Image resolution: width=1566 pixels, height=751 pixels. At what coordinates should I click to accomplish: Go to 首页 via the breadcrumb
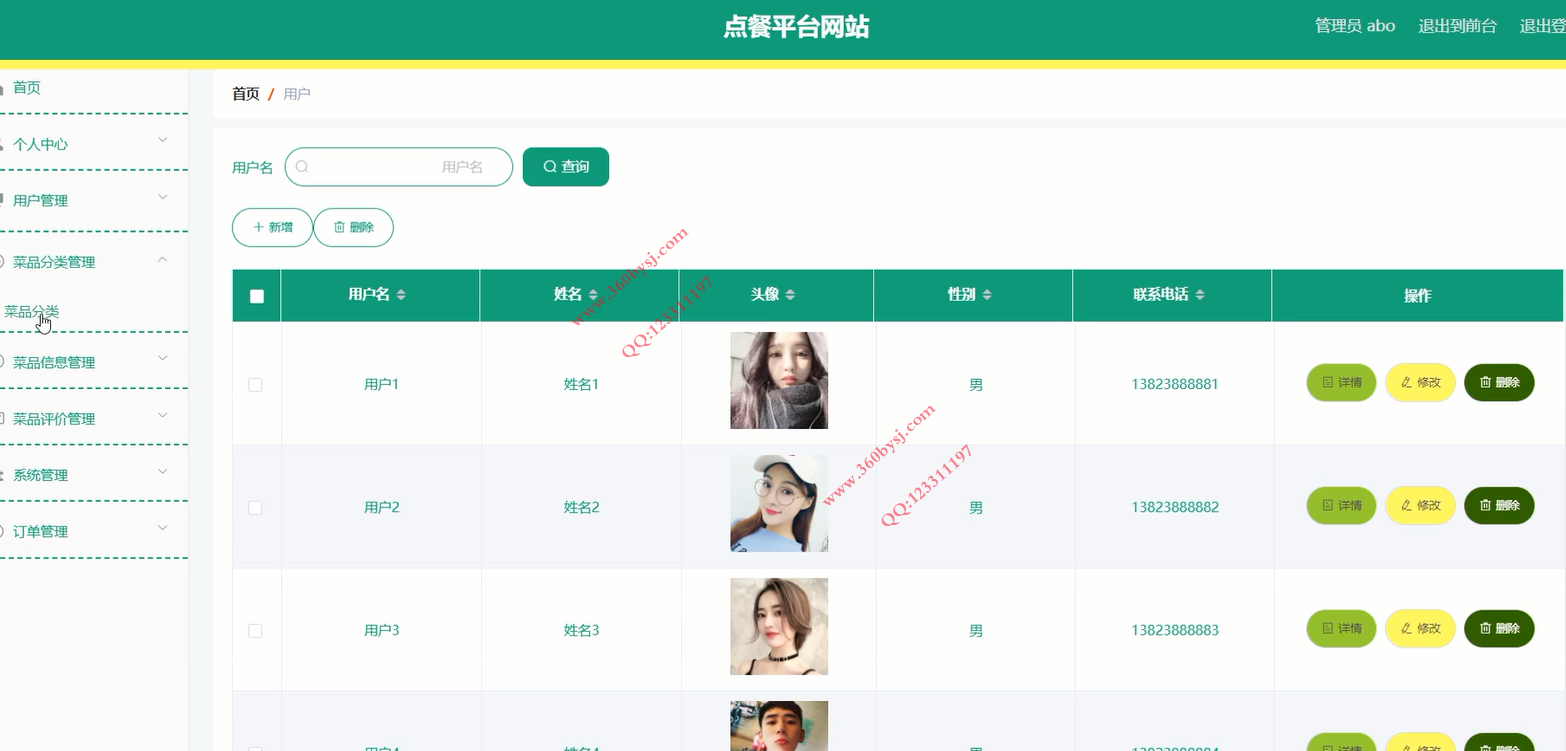(x=246, y=94)
